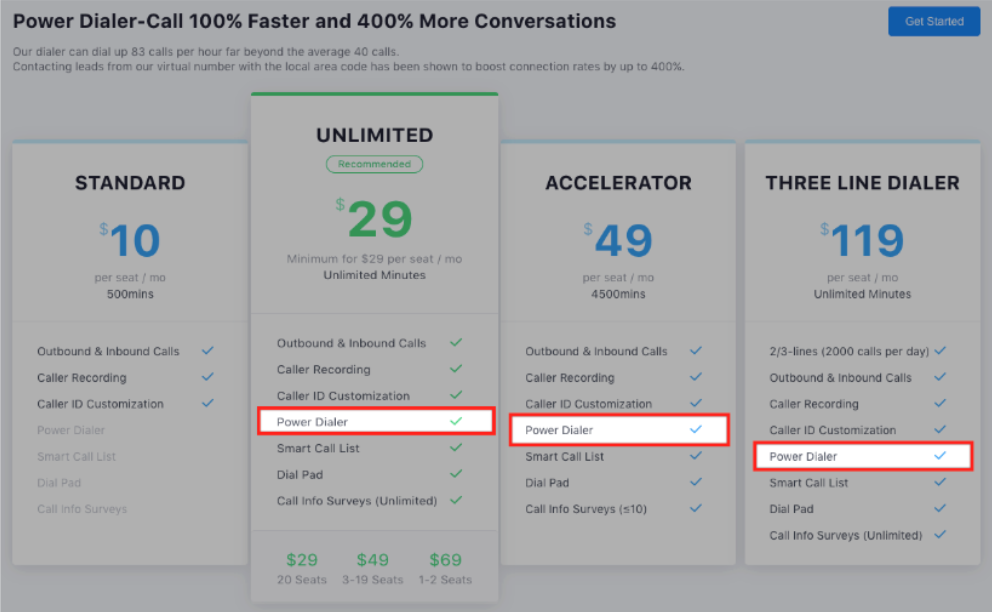Click Three Line Dialer 2/3-lines checkmark
Image resolution: width=992 pixels, height=612 pixels.
point(940,351)
